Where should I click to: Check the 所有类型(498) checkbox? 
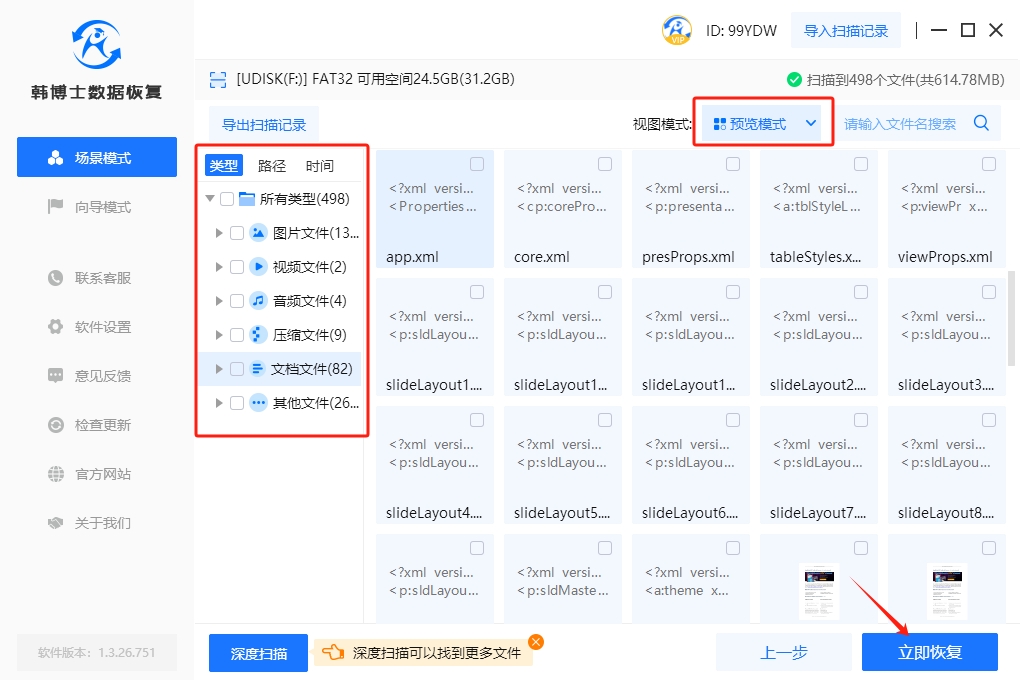click(227, 199)
